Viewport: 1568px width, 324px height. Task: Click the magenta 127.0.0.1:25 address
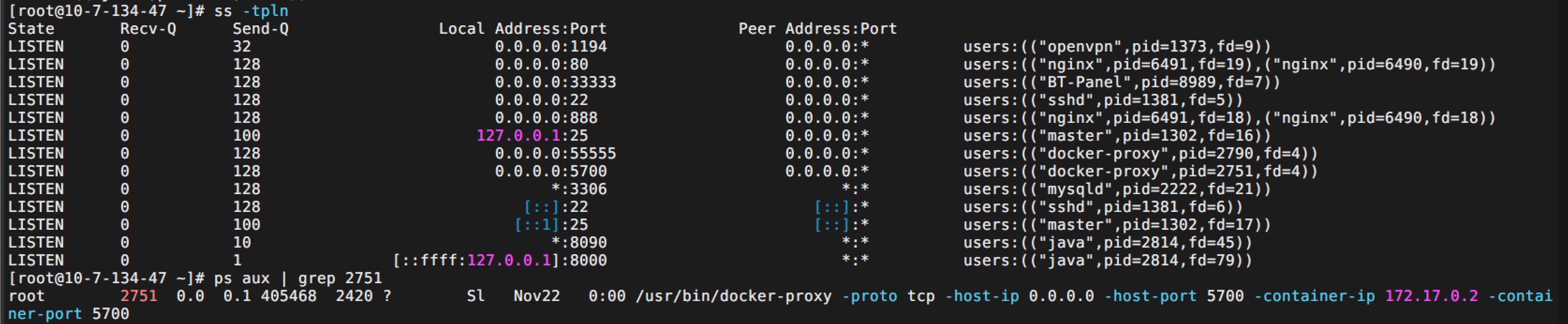point(532,135)
